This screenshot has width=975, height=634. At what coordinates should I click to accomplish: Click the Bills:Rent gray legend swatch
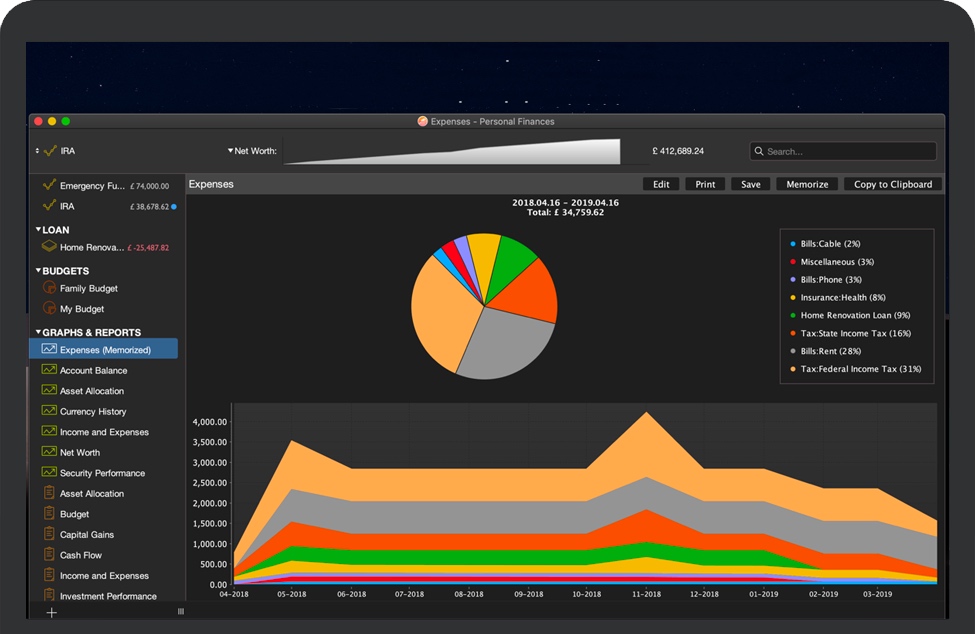793,351
